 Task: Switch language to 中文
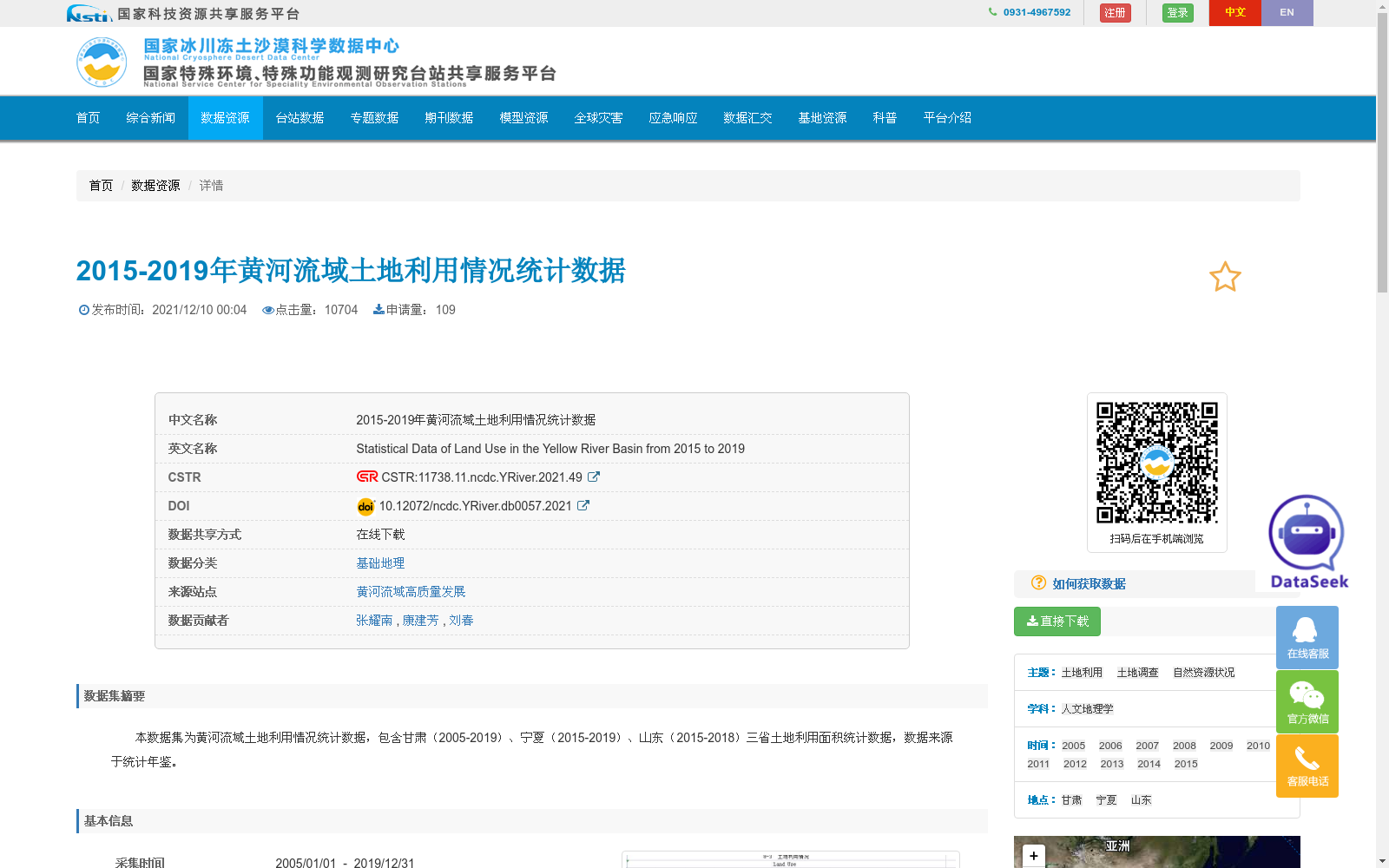tap(1235, 13)
